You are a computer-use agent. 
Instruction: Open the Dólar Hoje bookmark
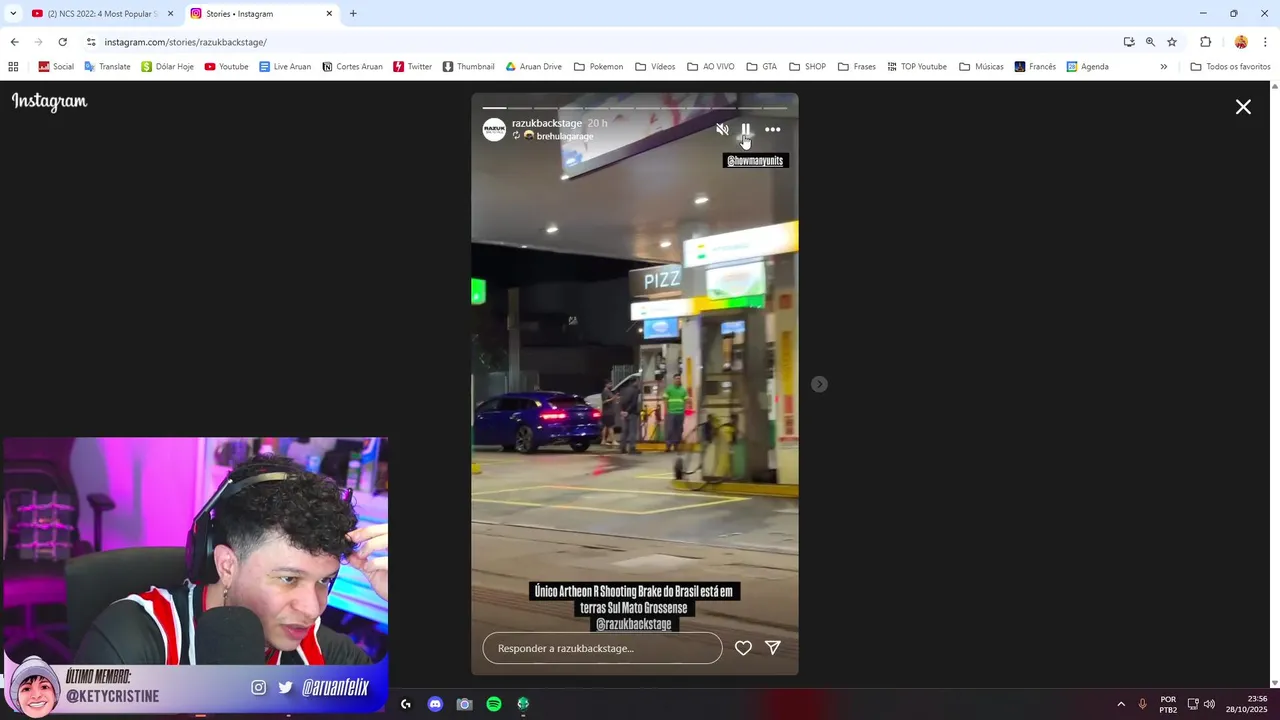(x=167, y=67)
